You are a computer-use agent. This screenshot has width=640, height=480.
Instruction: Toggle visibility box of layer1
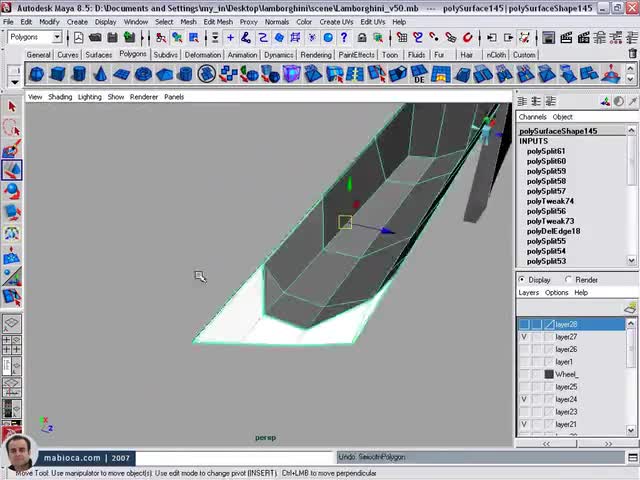pyautogui.click(x=524, y=362)
